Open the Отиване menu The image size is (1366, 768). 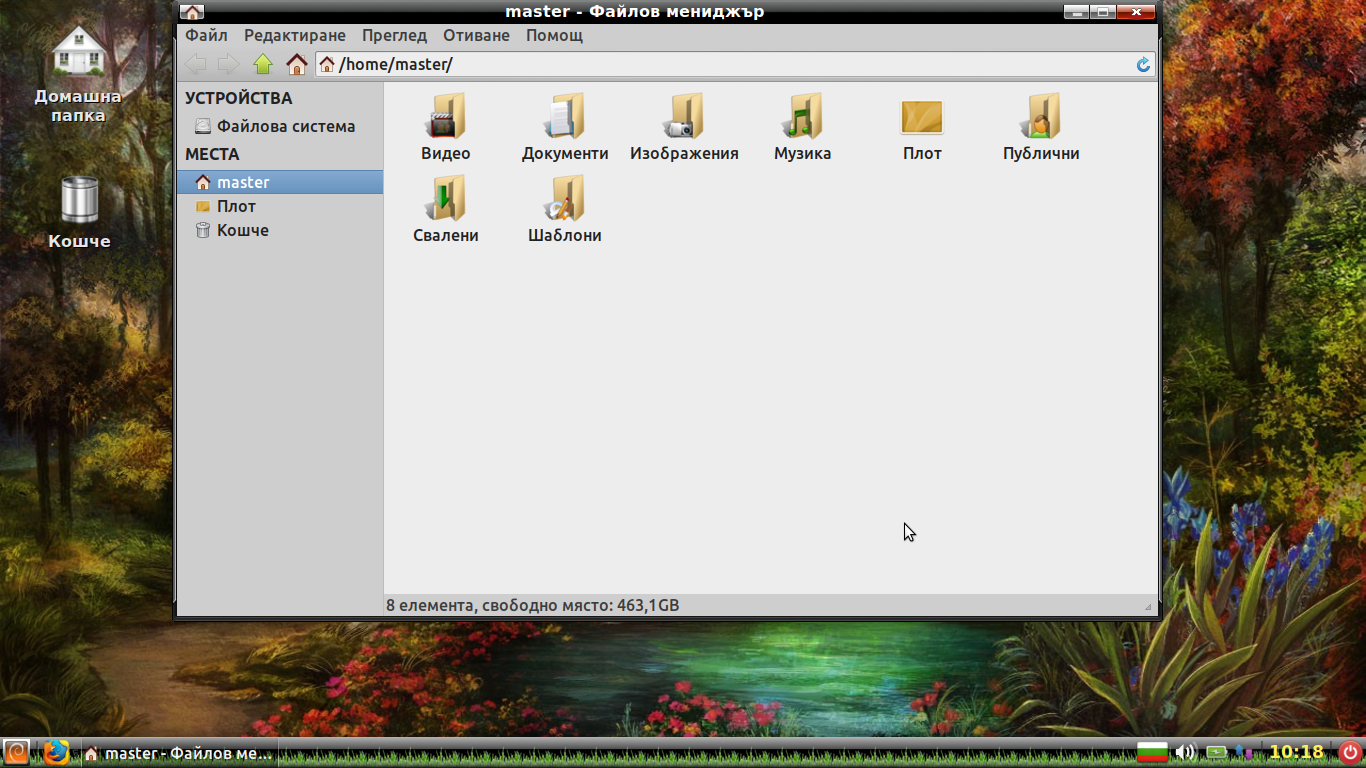tap(478, 35)
